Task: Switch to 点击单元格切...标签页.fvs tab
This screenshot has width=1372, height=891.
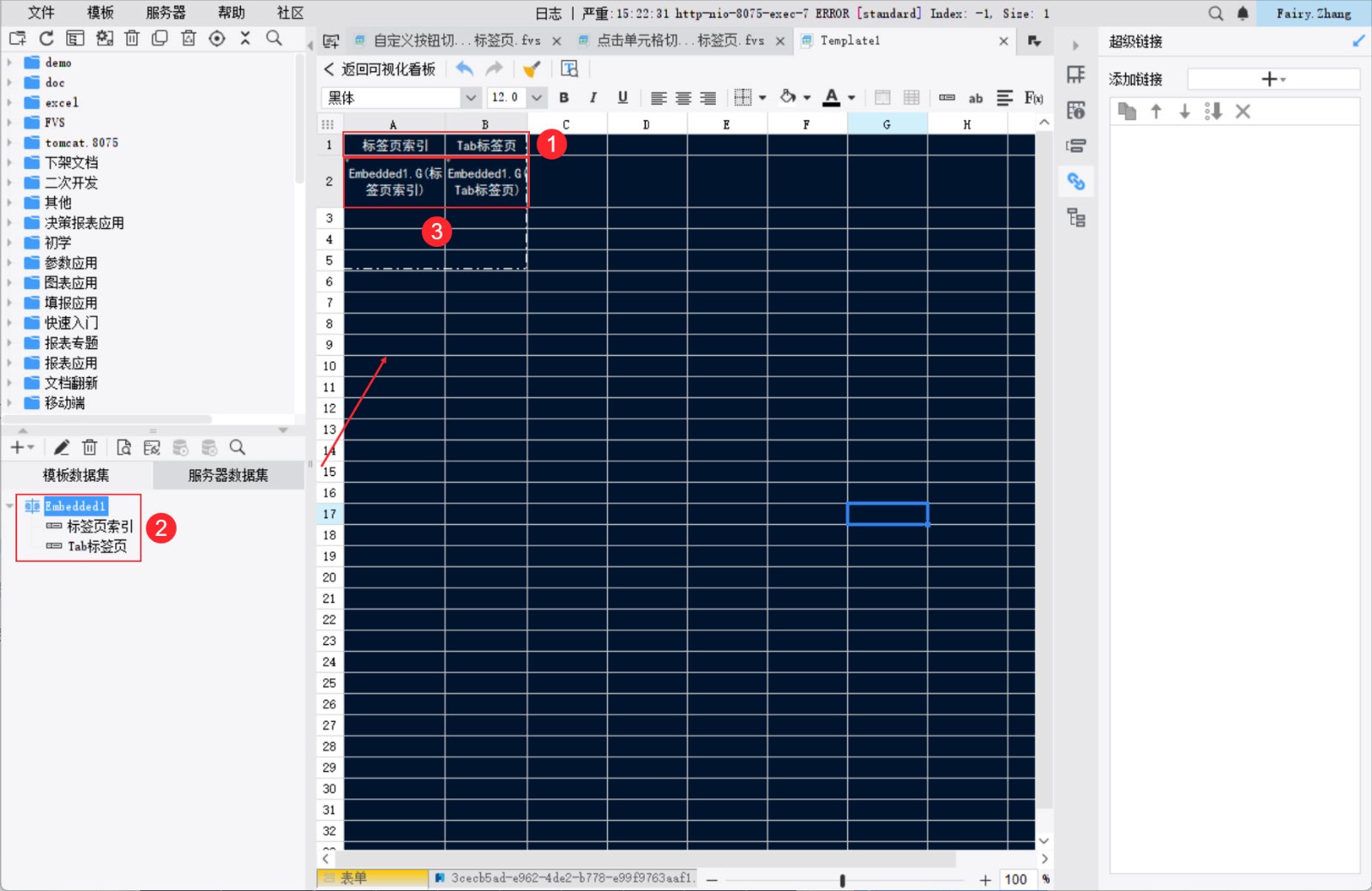Action: pos(680,40)
